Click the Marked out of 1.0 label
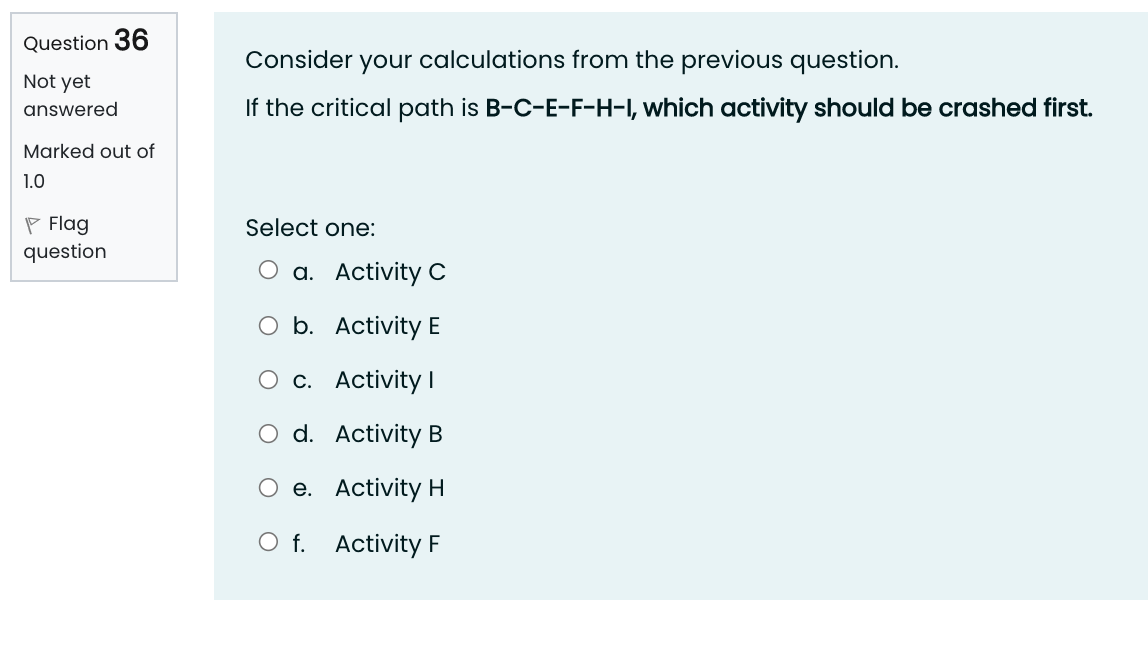The height and width of the screenshot is (672, 1148). (88, 165)
